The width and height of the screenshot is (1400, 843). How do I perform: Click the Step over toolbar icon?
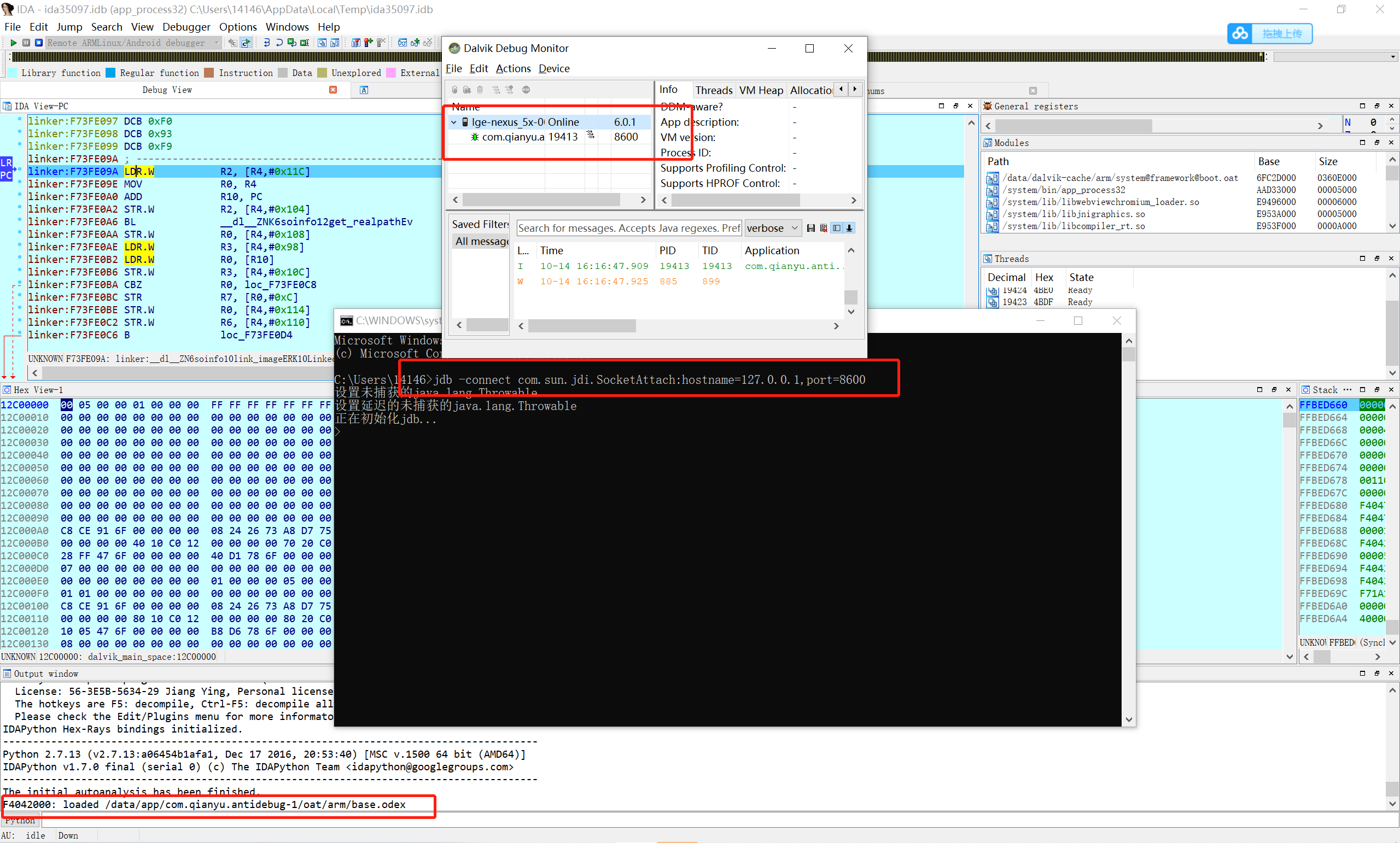279,43
